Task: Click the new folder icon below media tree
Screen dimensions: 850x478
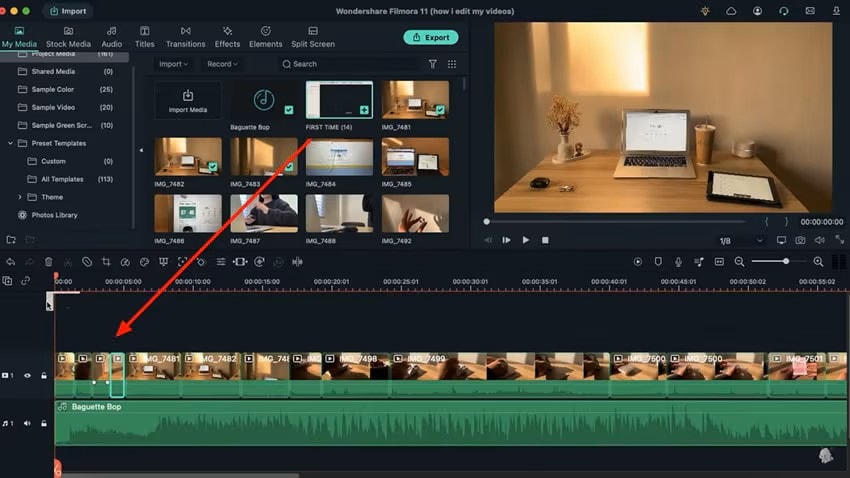Action: tap(11, 240)
